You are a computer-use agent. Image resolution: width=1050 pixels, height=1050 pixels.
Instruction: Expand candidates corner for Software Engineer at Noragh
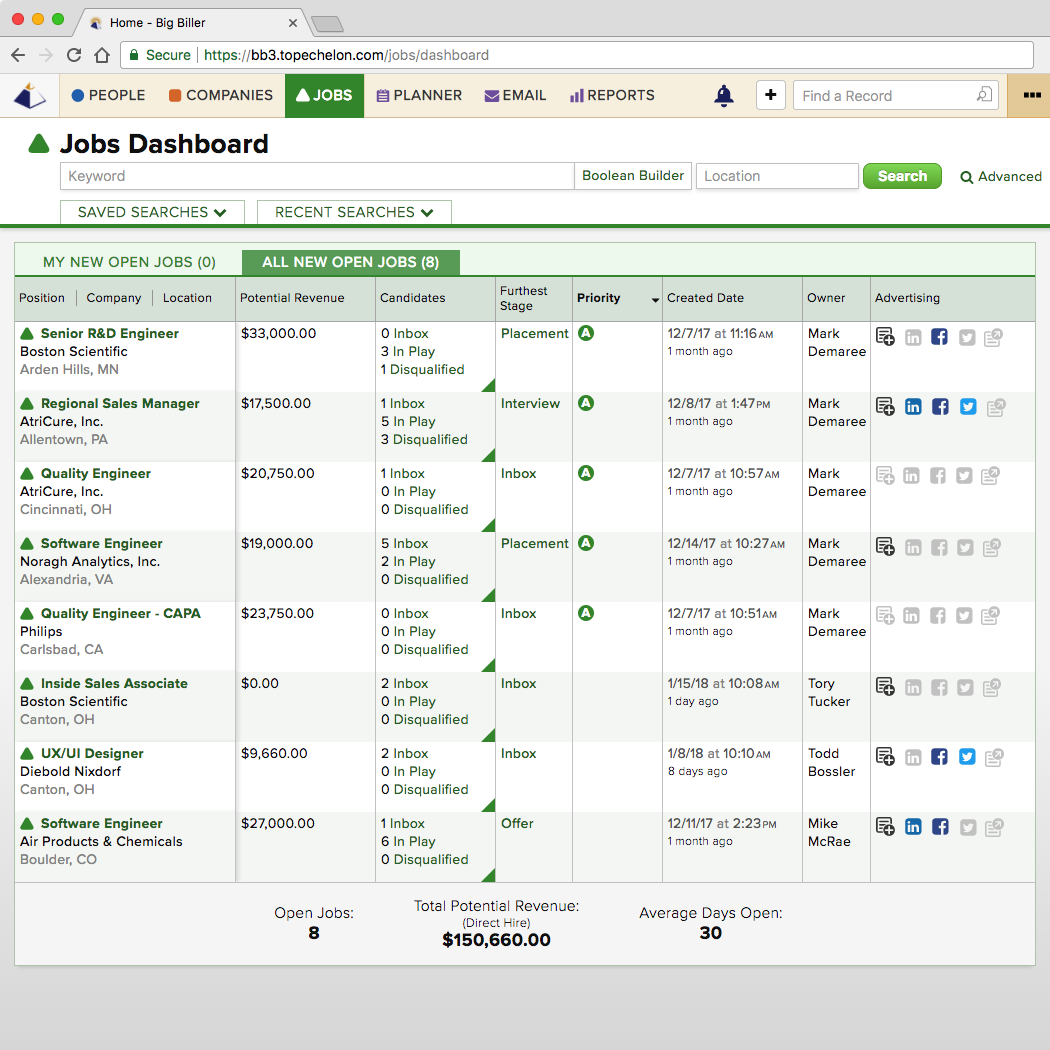coord(488,595)
